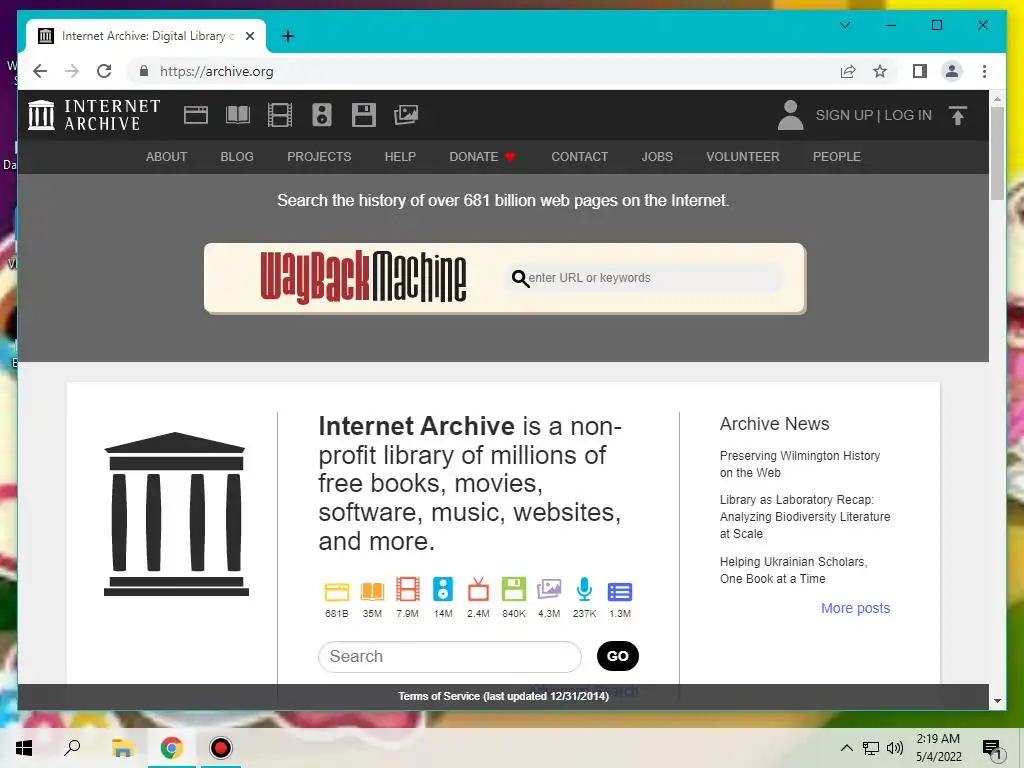Go back to the previous page

point(40,71)
